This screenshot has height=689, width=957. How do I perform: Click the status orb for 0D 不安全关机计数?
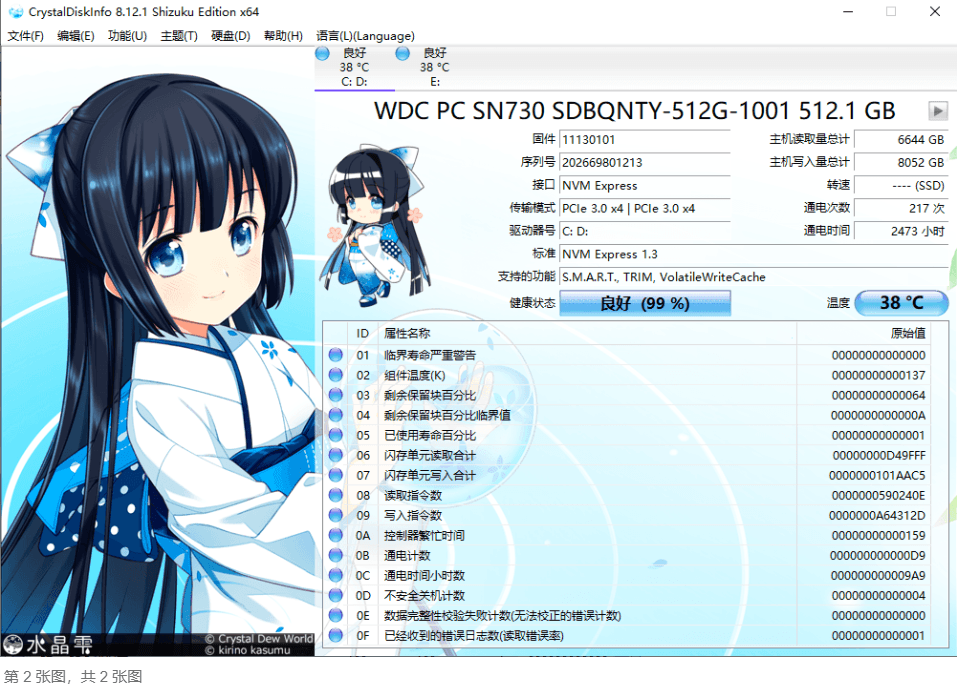tap(336, 595)
